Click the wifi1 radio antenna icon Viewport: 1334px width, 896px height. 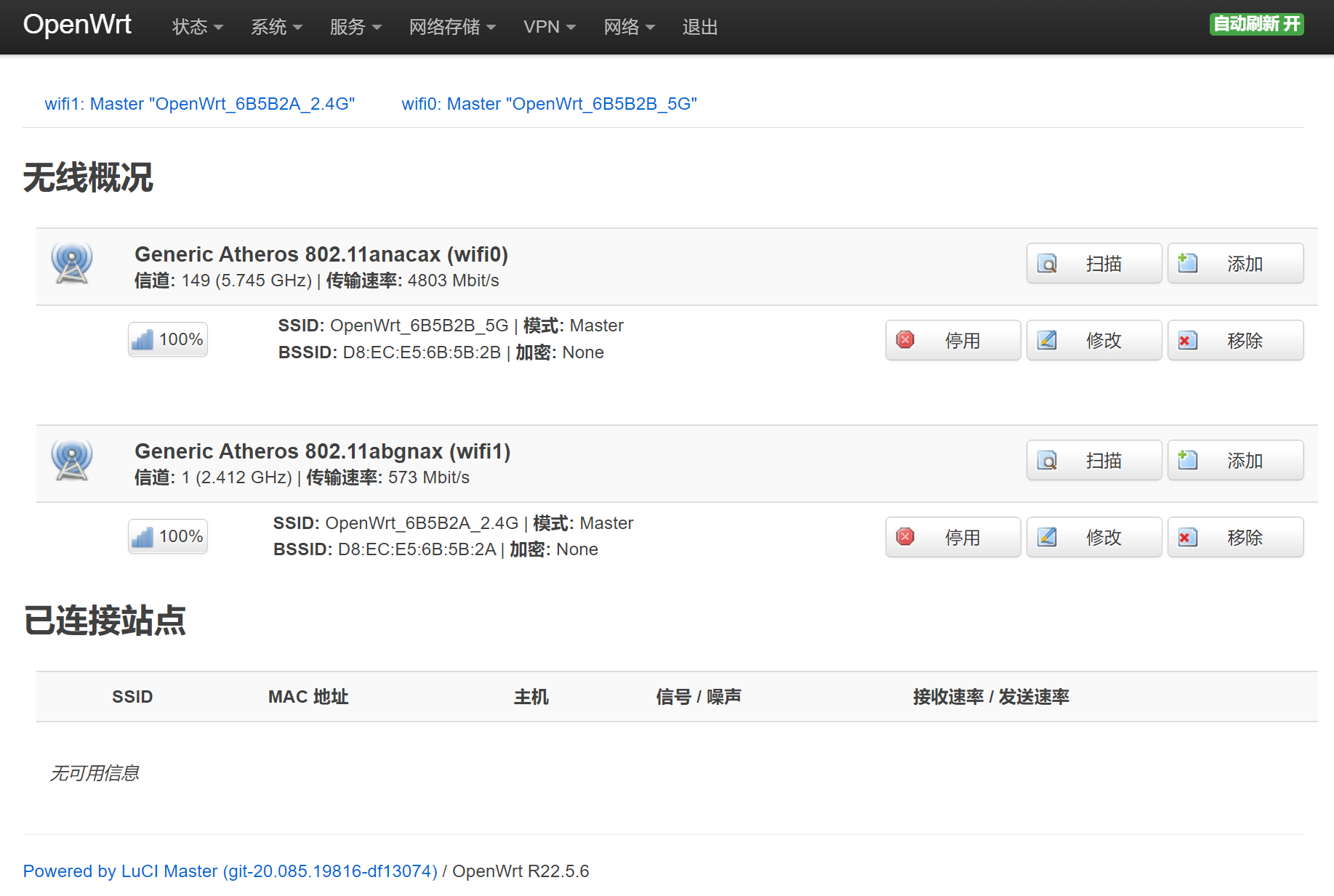tap(71, 460)
